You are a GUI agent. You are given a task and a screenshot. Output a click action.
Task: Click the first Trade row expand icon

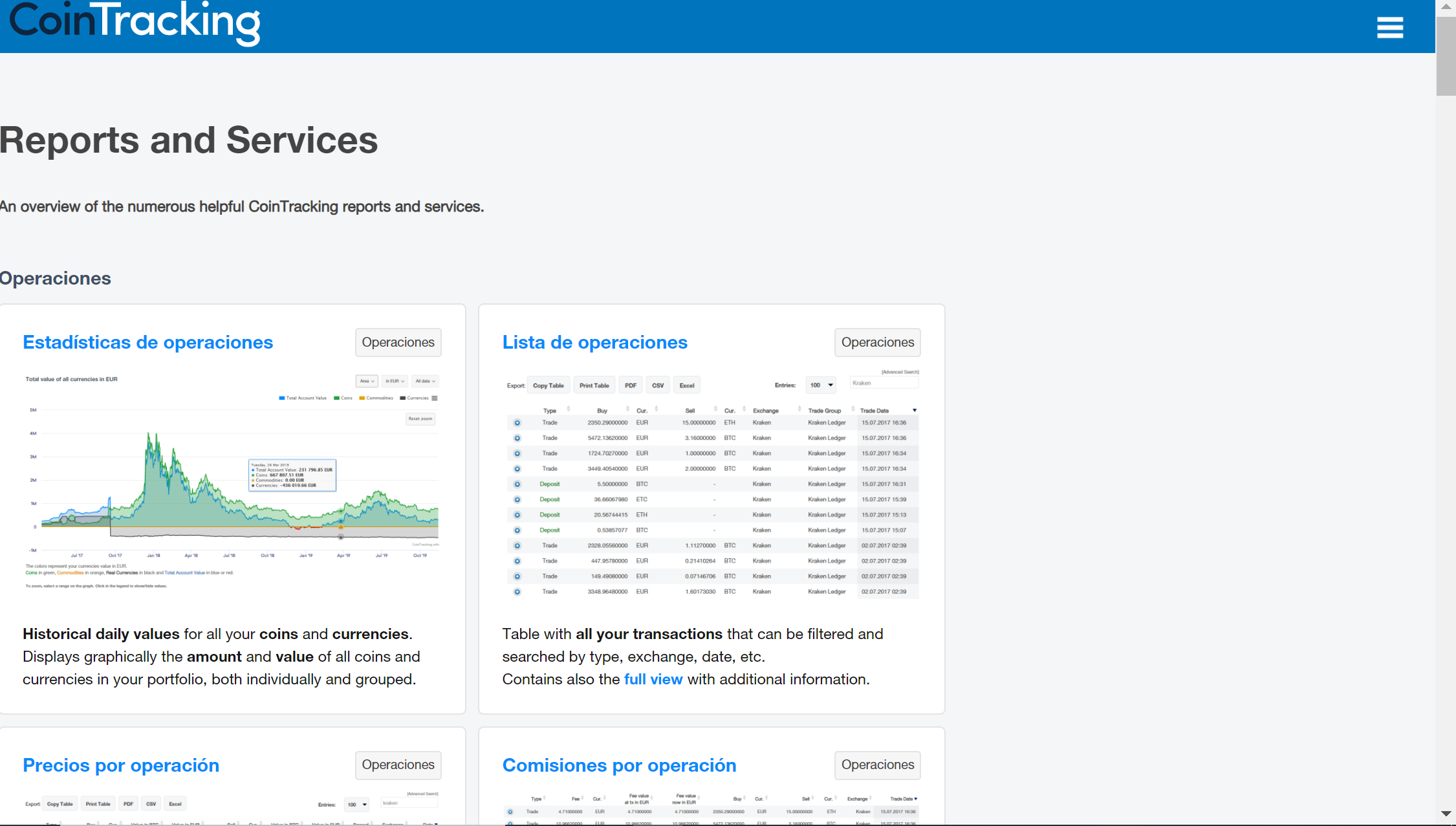click(x=517, y=423)
